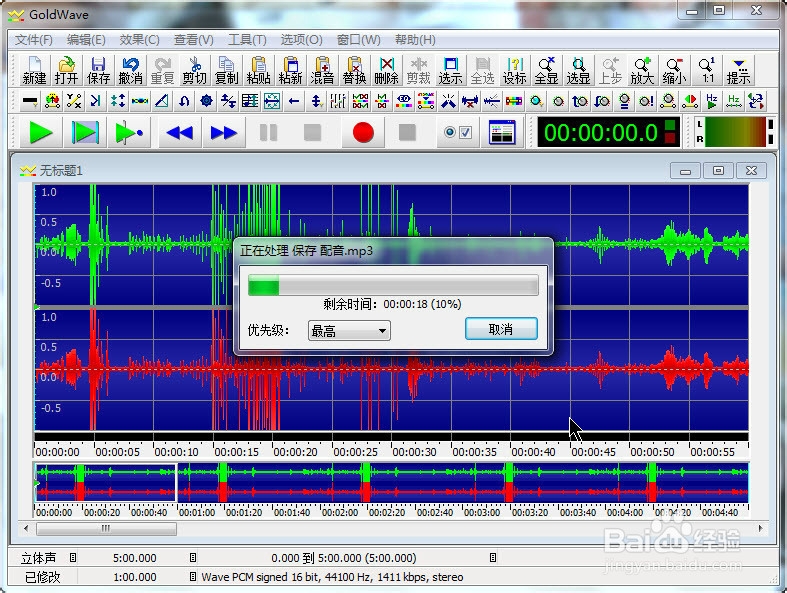The height and width of the screenshot is (593, 787).
Task: Click the 00:00:00.0 time display
Action: (x=608, y=133)
